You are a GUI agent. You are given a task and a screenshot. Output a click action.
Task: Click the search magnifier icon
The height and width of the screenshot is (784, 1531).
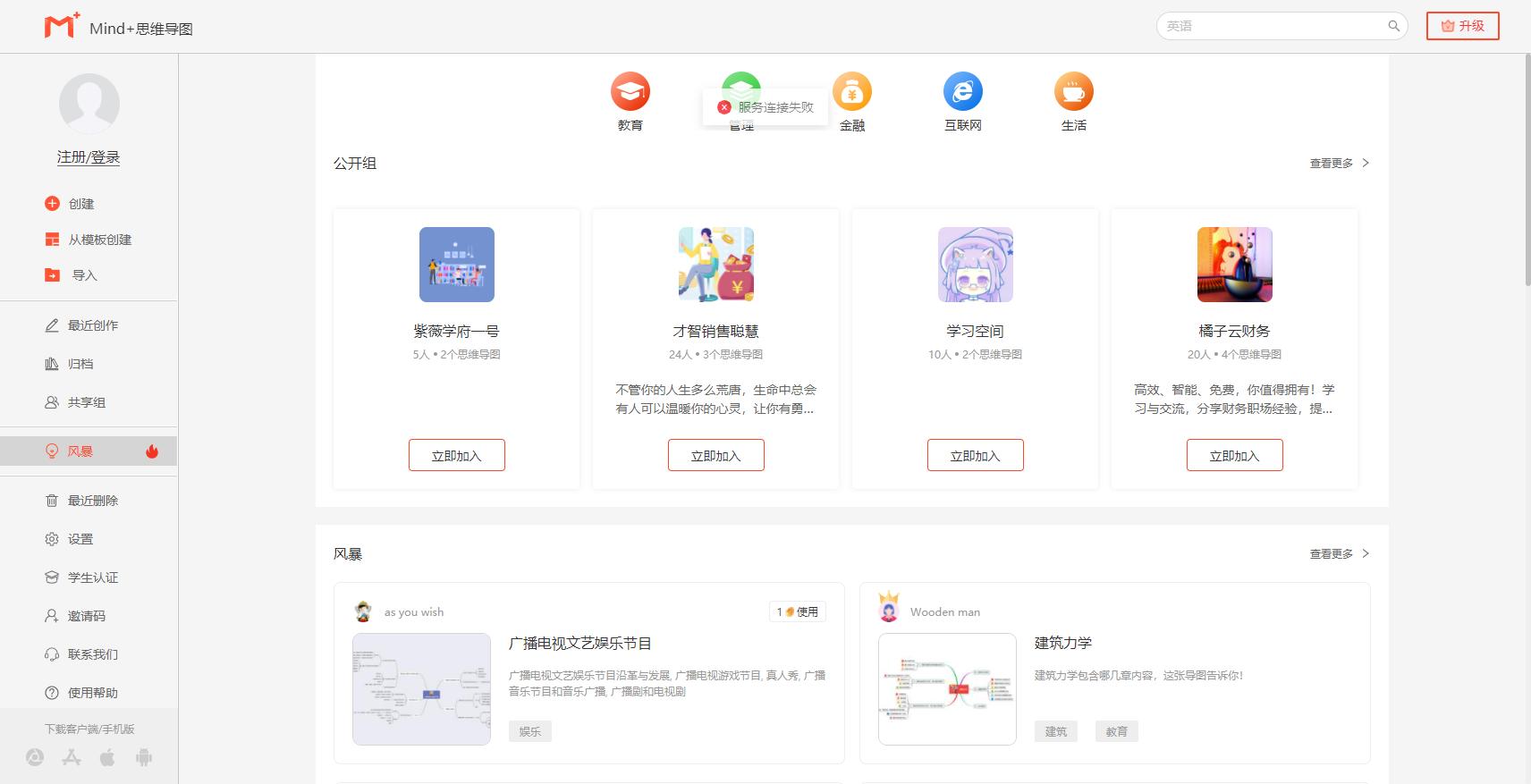click(1393, 26)
